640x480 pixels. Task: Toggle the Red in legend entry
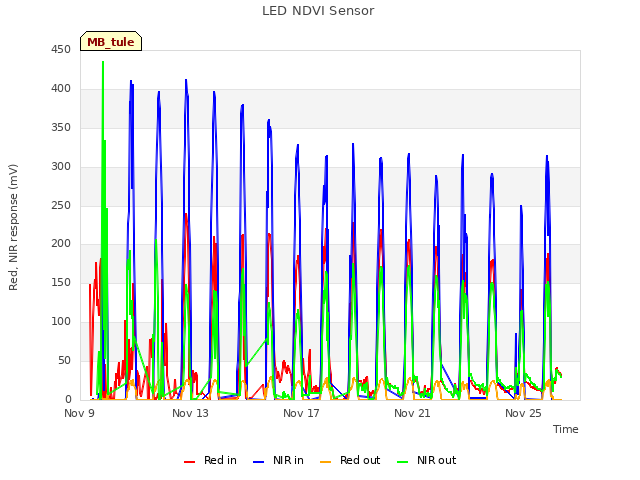tap(210, 460)
